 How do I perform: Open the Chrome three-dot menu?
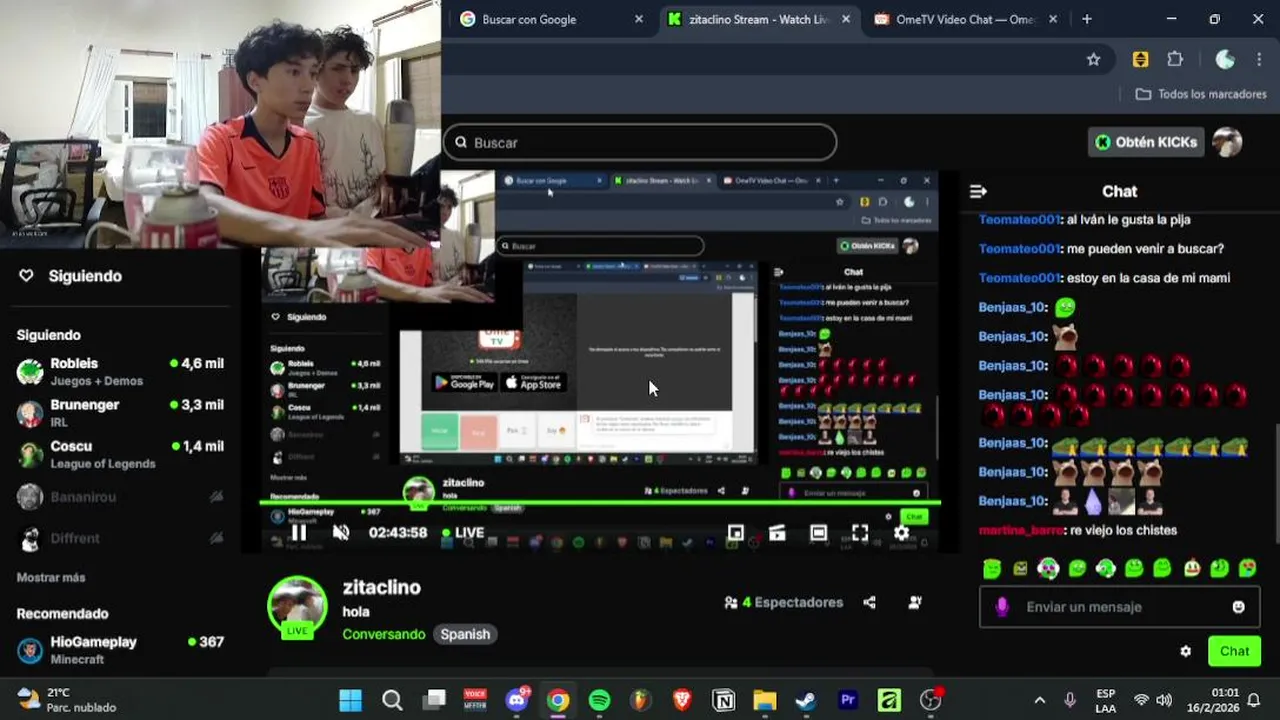(x=1258, y=59)
